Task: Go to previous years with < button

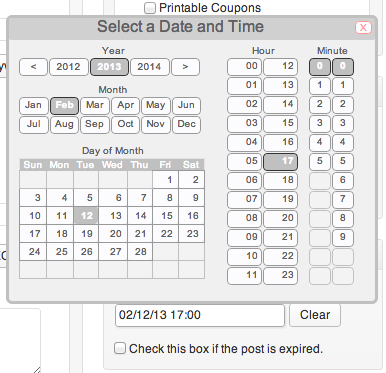Action: [x=33, y=67]
